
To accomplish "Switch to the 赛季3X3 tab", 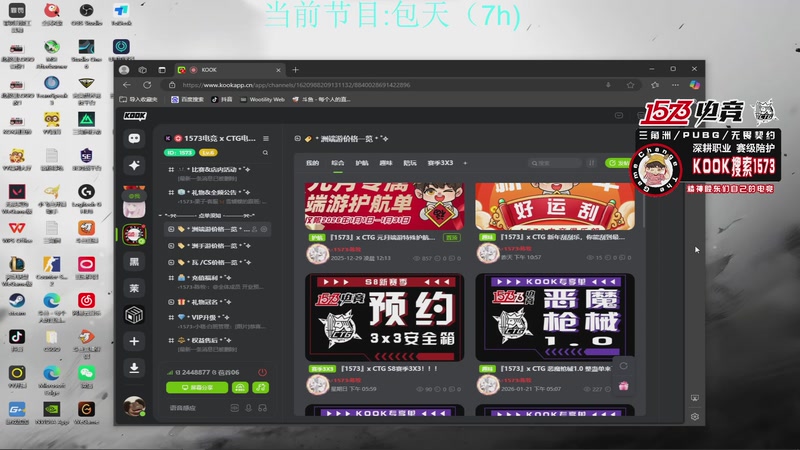I will click(x=440, y=163).
